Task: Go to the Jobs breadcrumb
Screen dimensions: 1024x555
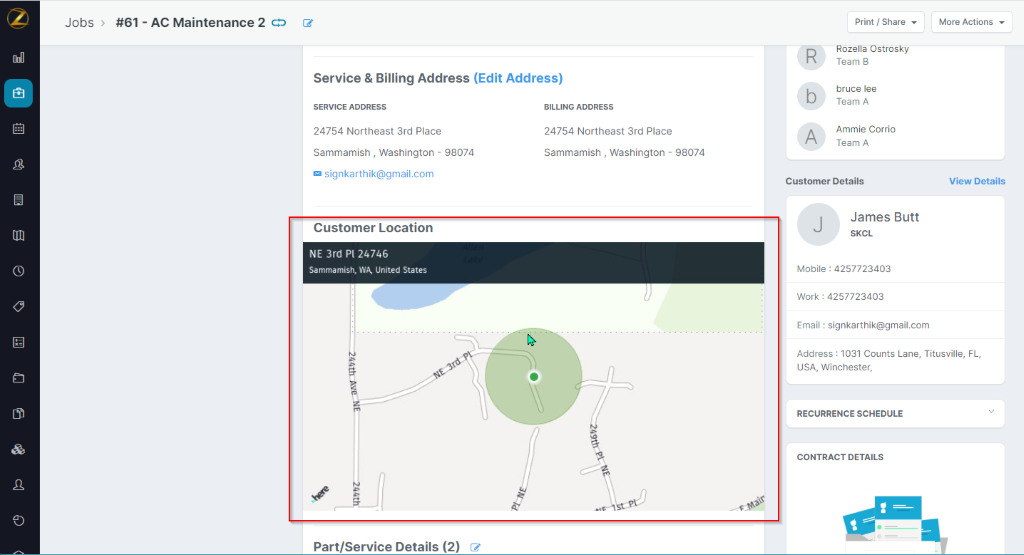Action: tap(79, 22)
